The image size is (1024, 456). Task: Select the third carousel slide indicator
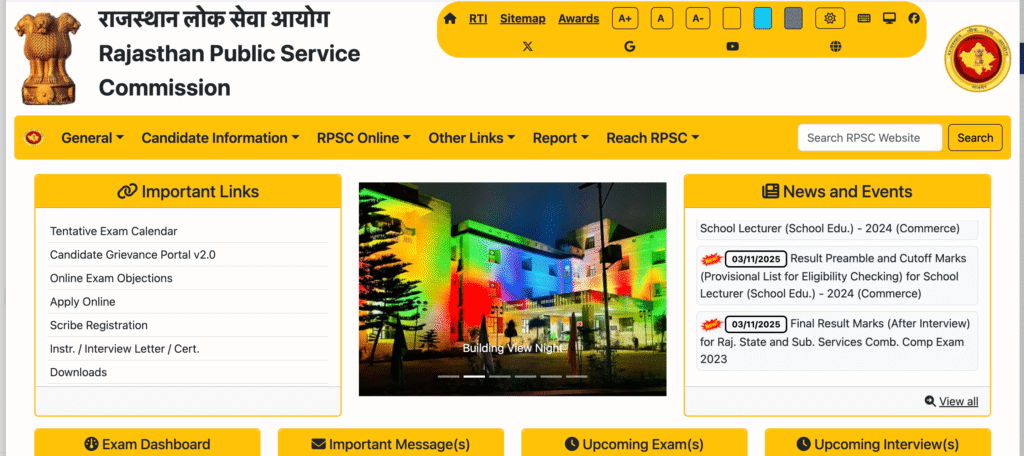pyautogui.click(x=500, y=376)
